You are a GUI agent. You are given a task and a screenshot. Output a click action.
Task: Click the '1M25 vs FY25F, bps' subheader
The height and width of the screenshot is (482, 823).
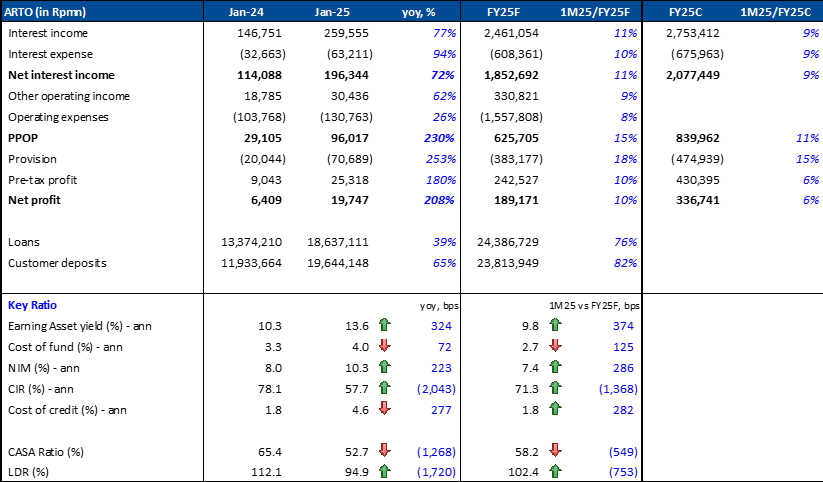pos(594,306)
